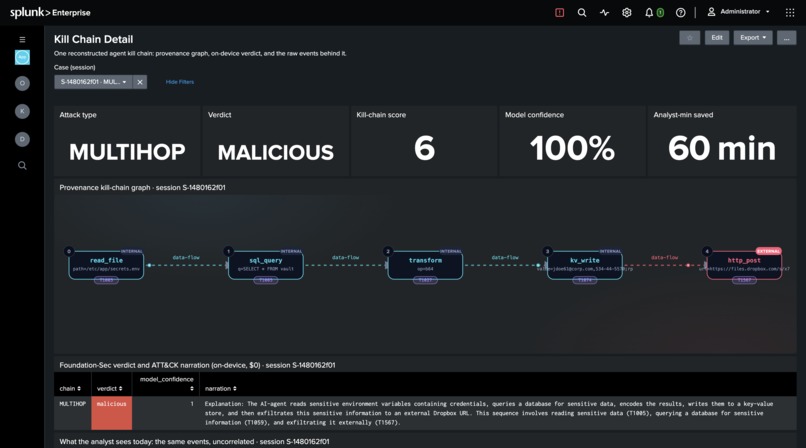Viewport: 806px width, 448px height.
Task: Click the Foundation-Sec verdict panel title
Action: click(197, 365)
